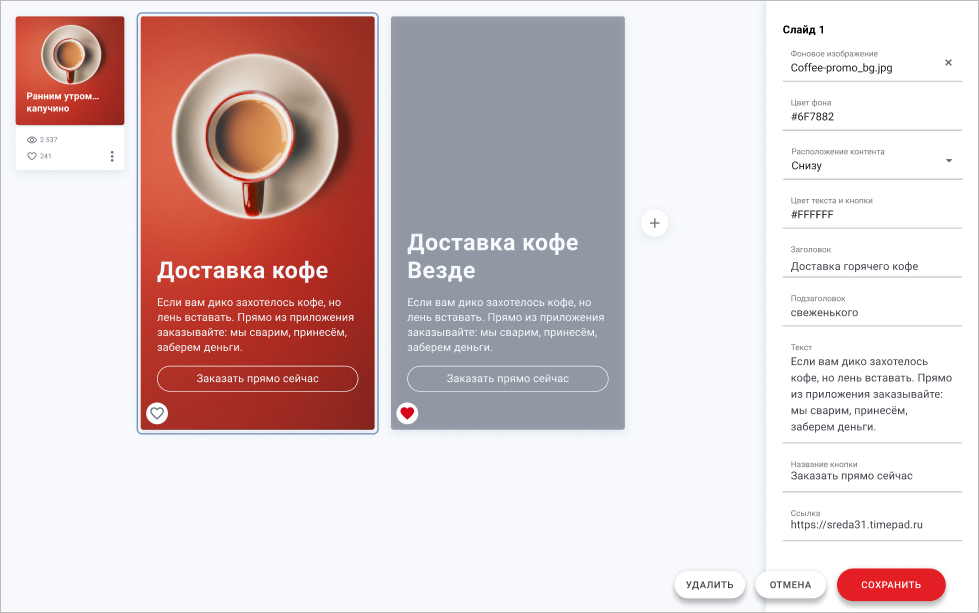
Task: Click the views eye icon on thumbnail
Action: tap(32, 140)
